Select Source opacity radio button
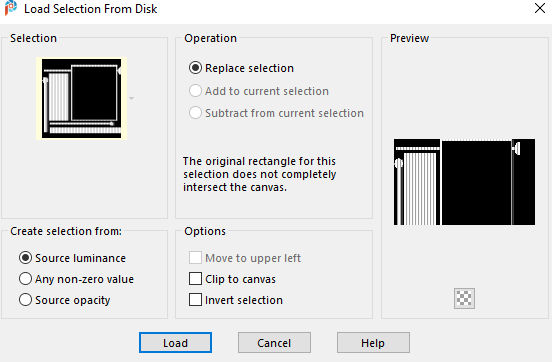This screenshot has width=552, height=362. 25,300
